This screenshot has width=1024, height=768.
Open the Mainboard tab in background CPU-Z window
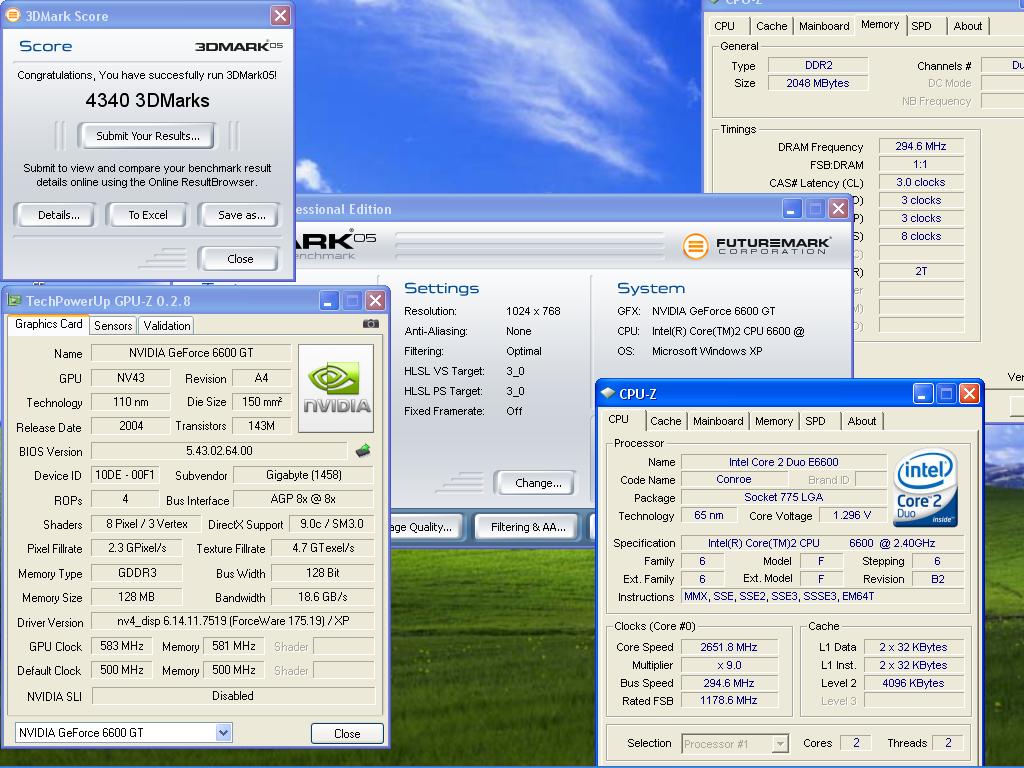point(824,26)
